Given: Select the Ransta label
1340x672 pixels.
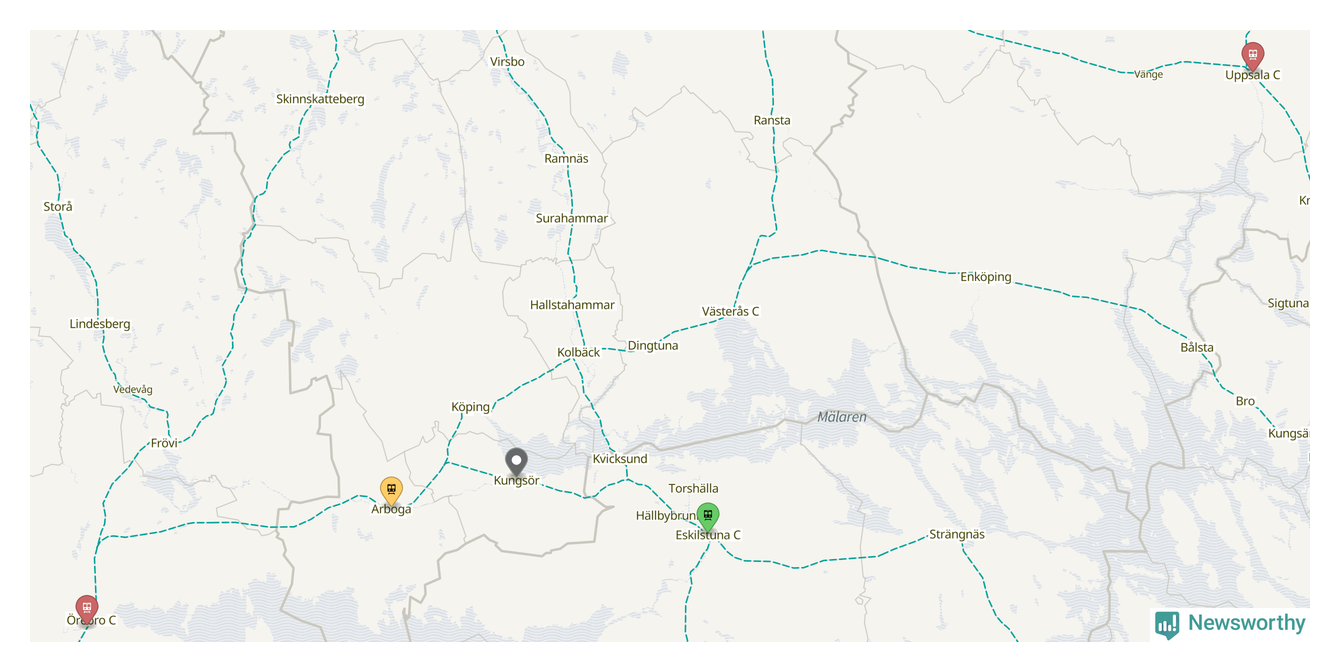Looking at the screenshot, I should point(772,120).
